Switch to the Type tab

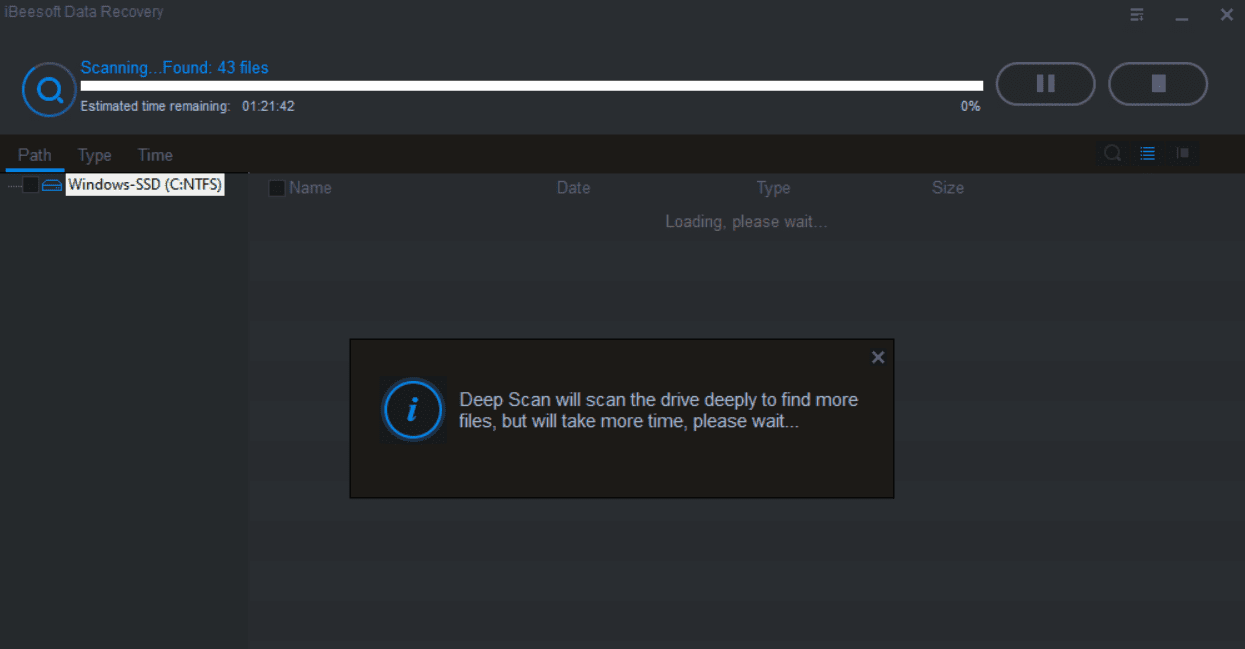(95, 155)
